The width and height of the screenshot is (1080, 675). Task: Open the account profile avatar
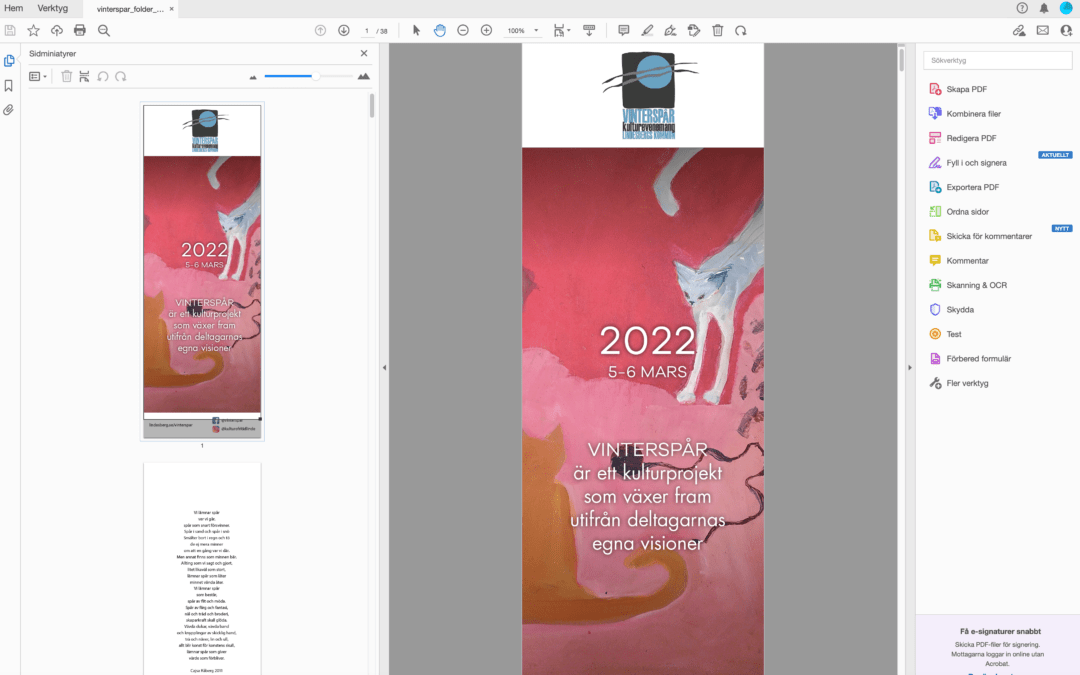click(1066, 8)
